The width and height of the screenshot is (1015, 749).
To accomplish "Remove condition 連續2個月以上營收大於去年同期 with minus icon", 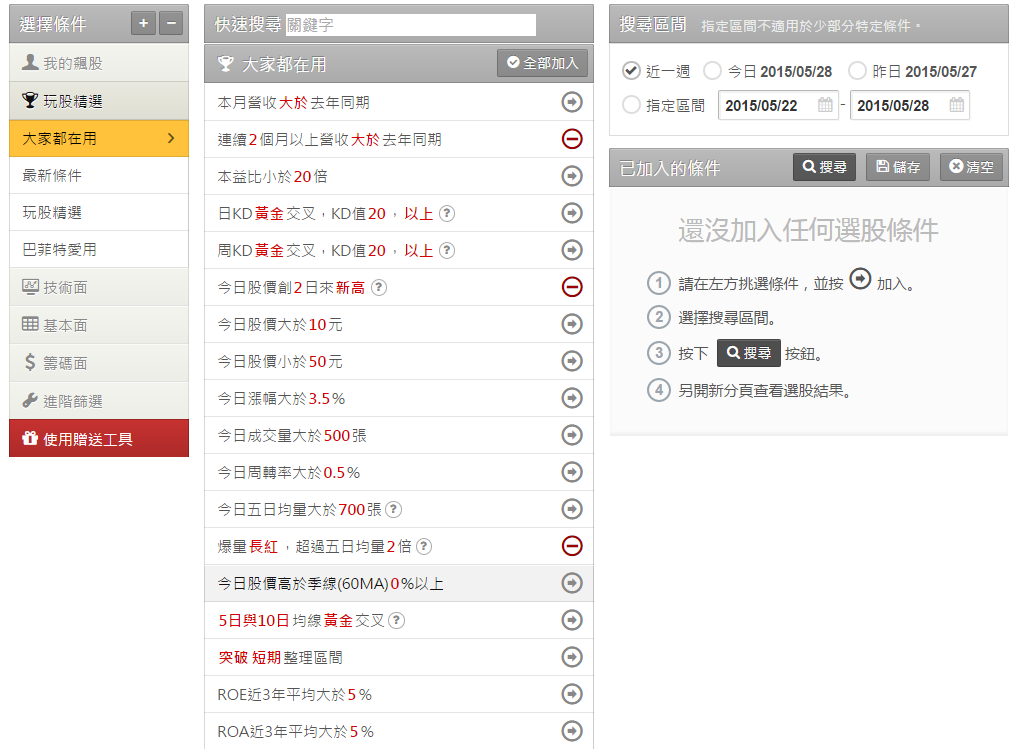I will (572, 139).
